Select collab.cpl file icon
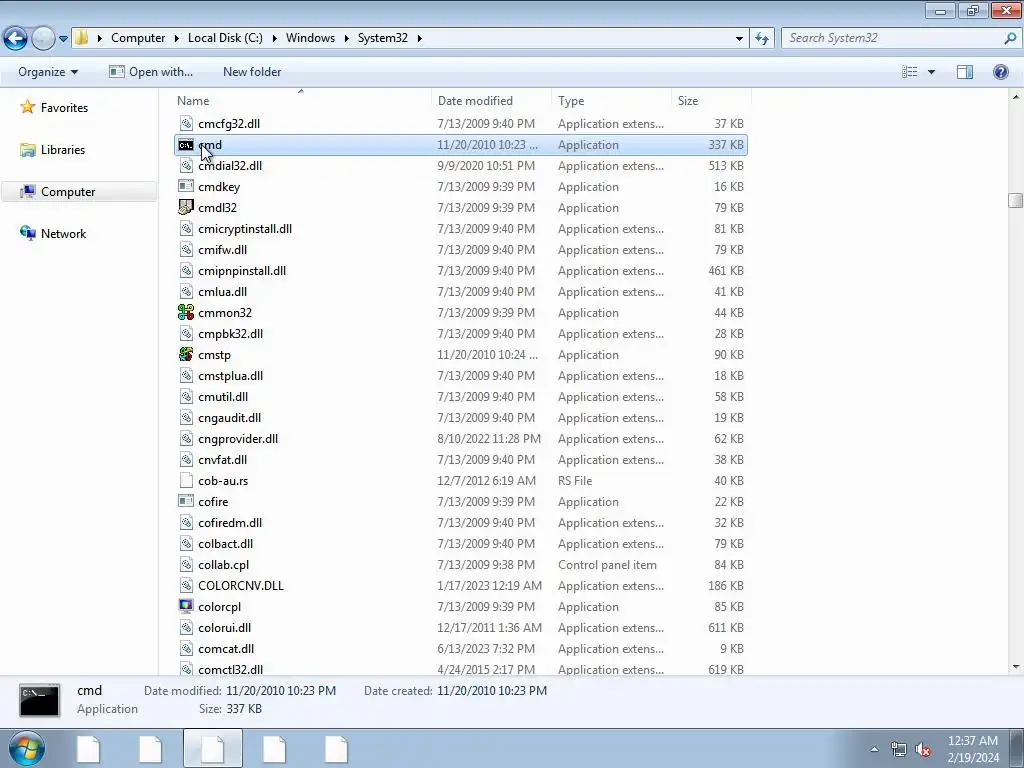 pos(185,565)
